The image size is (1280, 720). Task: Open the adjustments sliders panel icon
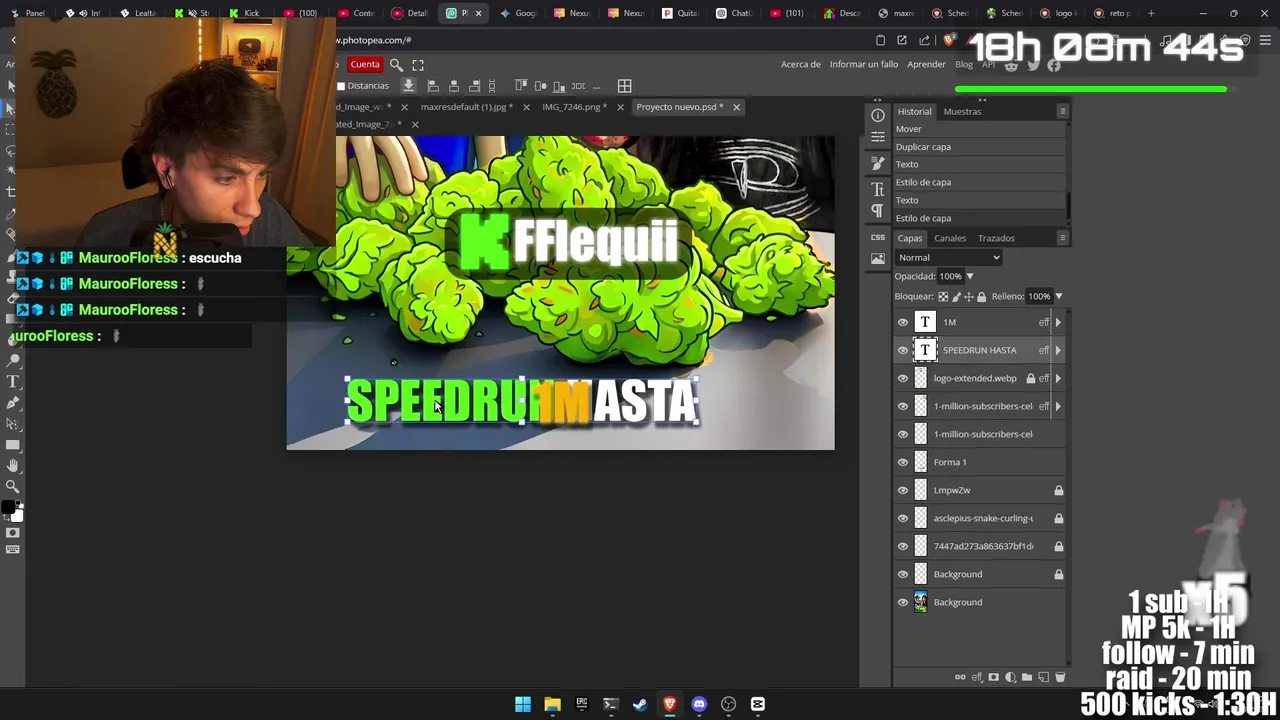point(878,137)
